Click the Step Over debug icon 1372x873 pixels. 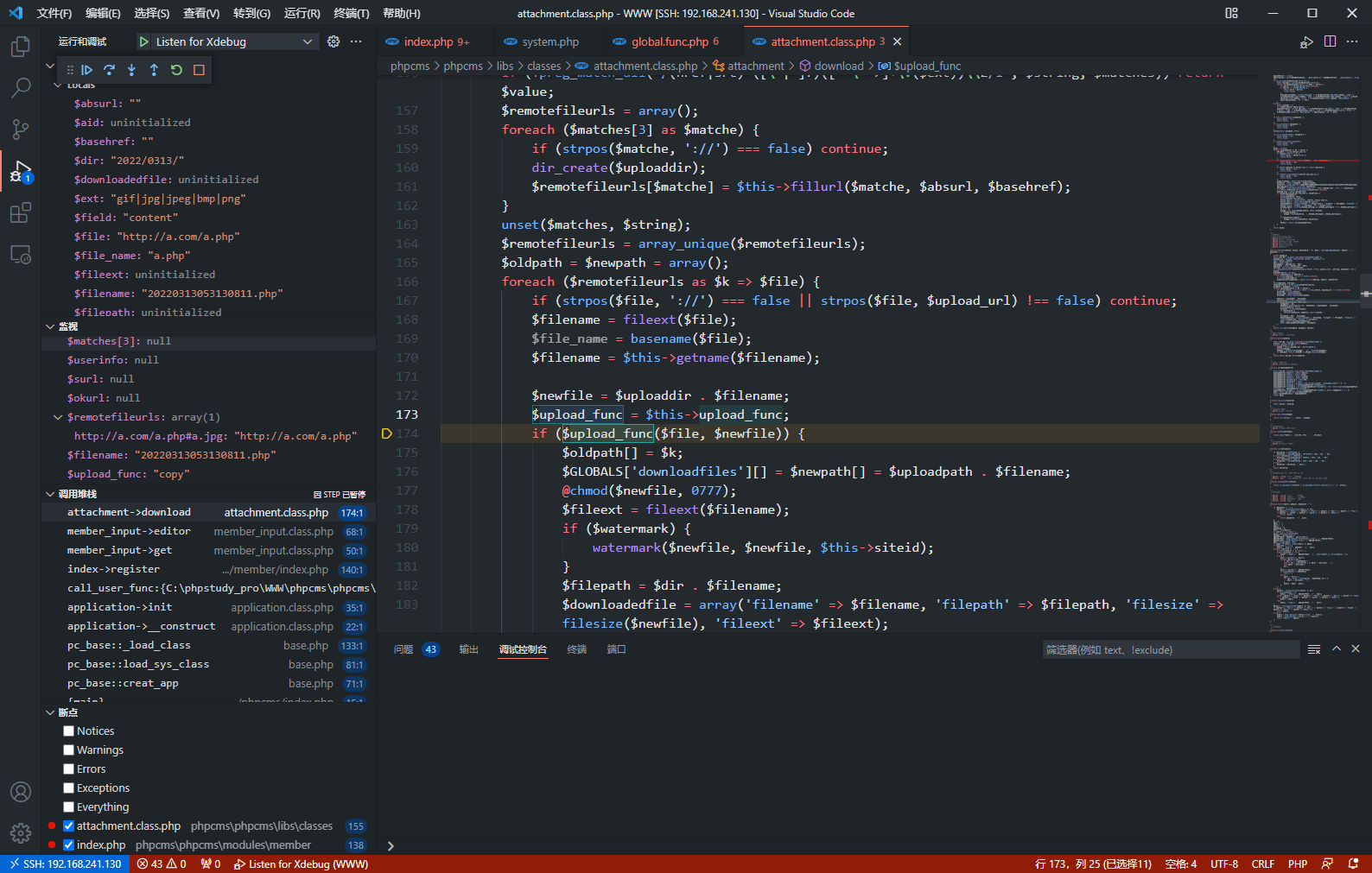click(x=109, y=70)
